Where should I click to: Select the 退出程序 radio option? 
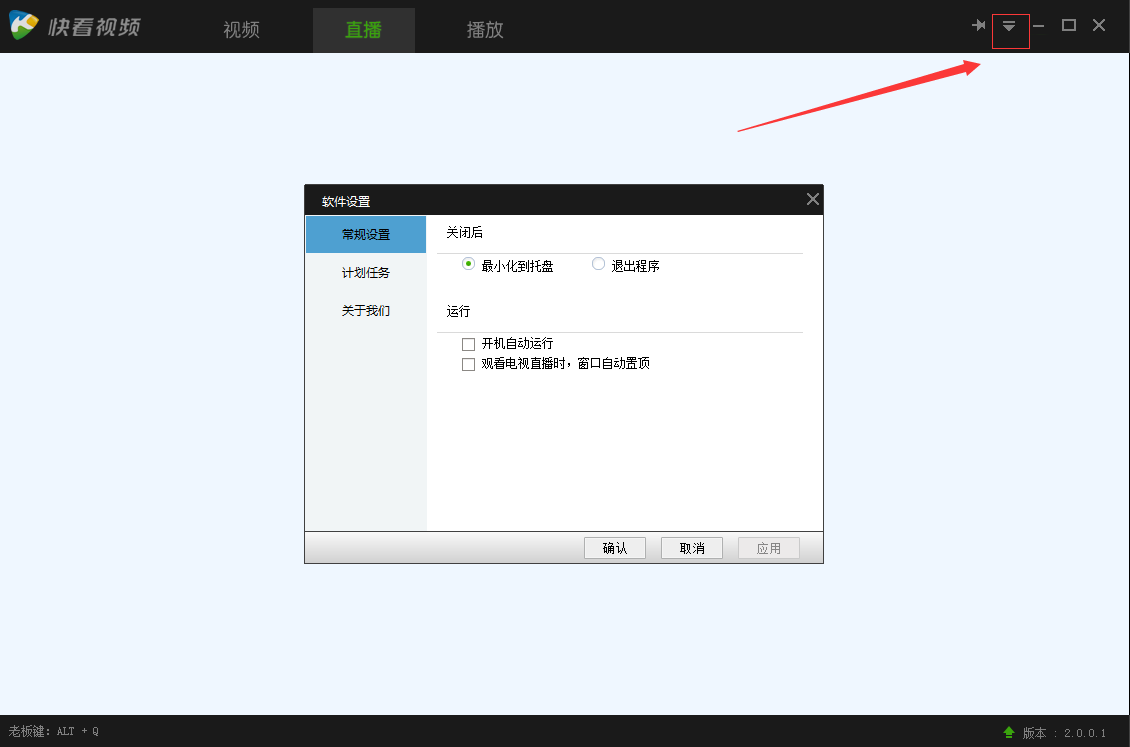pyautogui.click(x=597, y=263)
